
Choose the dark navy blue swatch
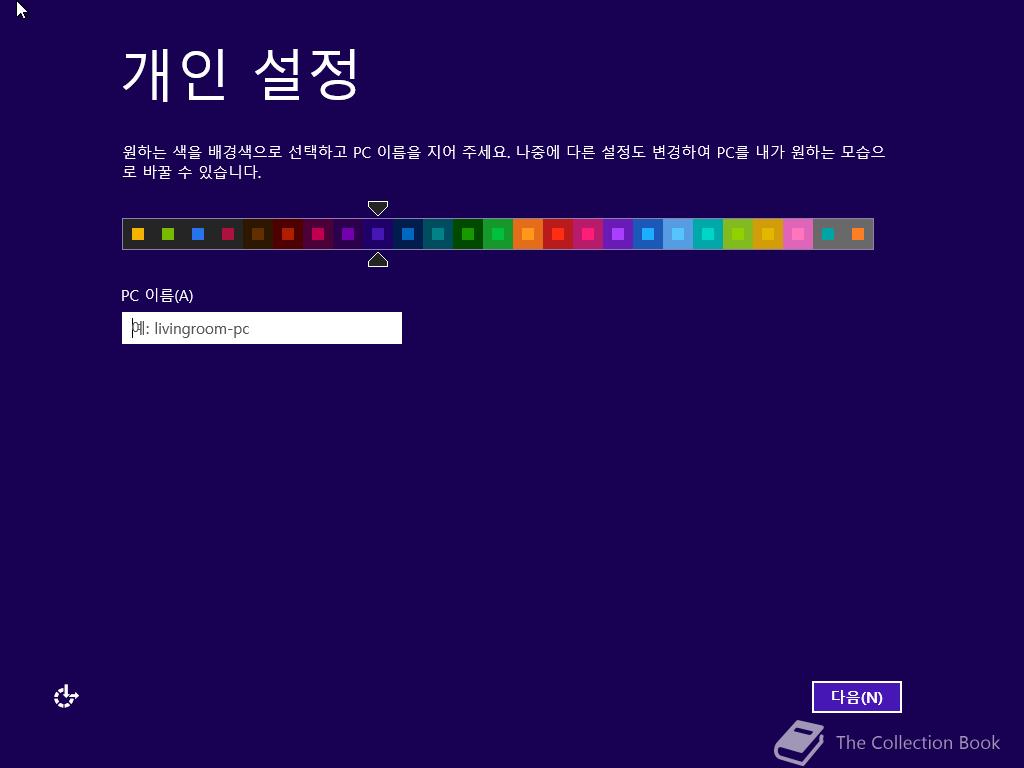408,234
